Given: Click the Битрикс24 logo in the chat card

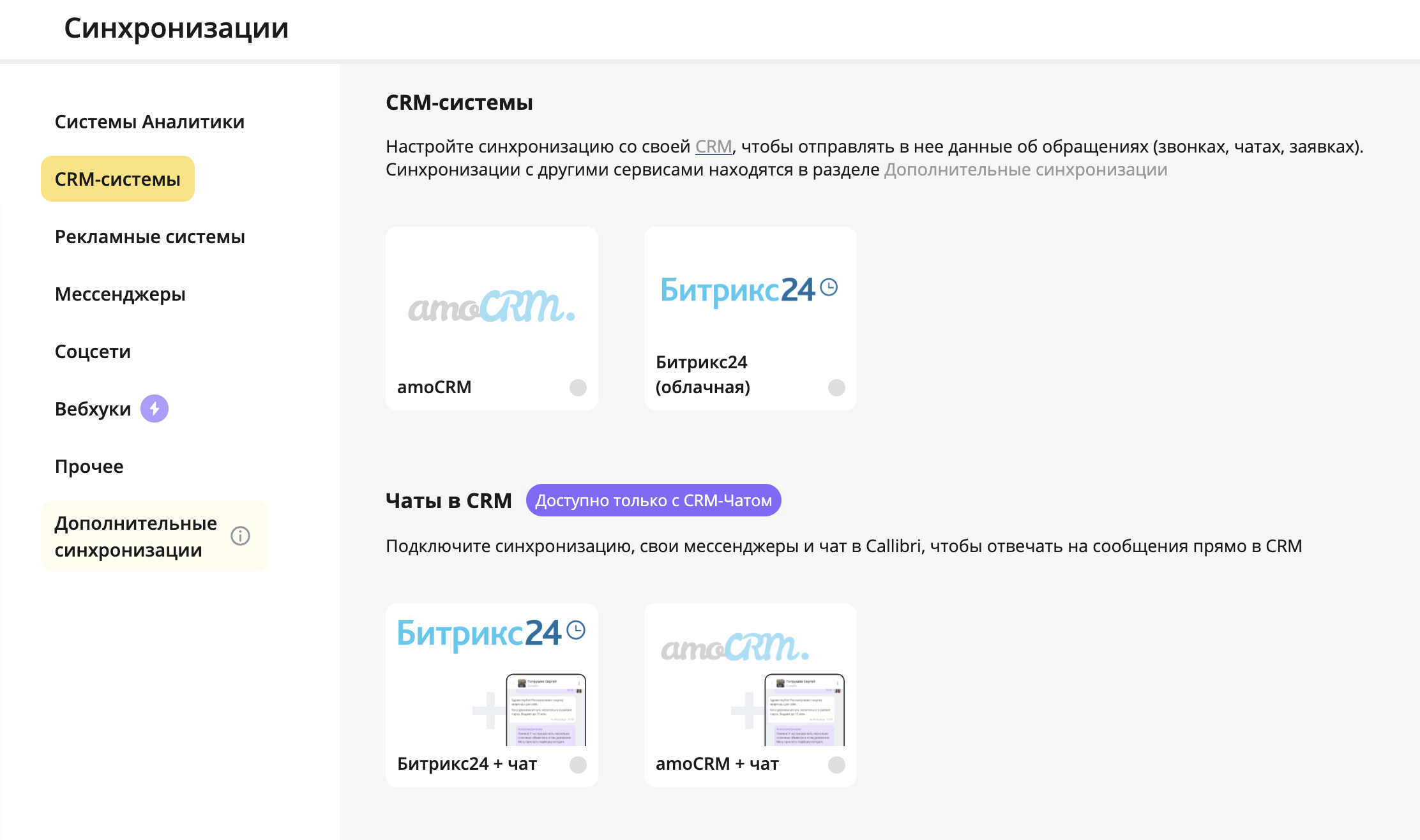Looking at the screenshot, I should tap(491, 633).
